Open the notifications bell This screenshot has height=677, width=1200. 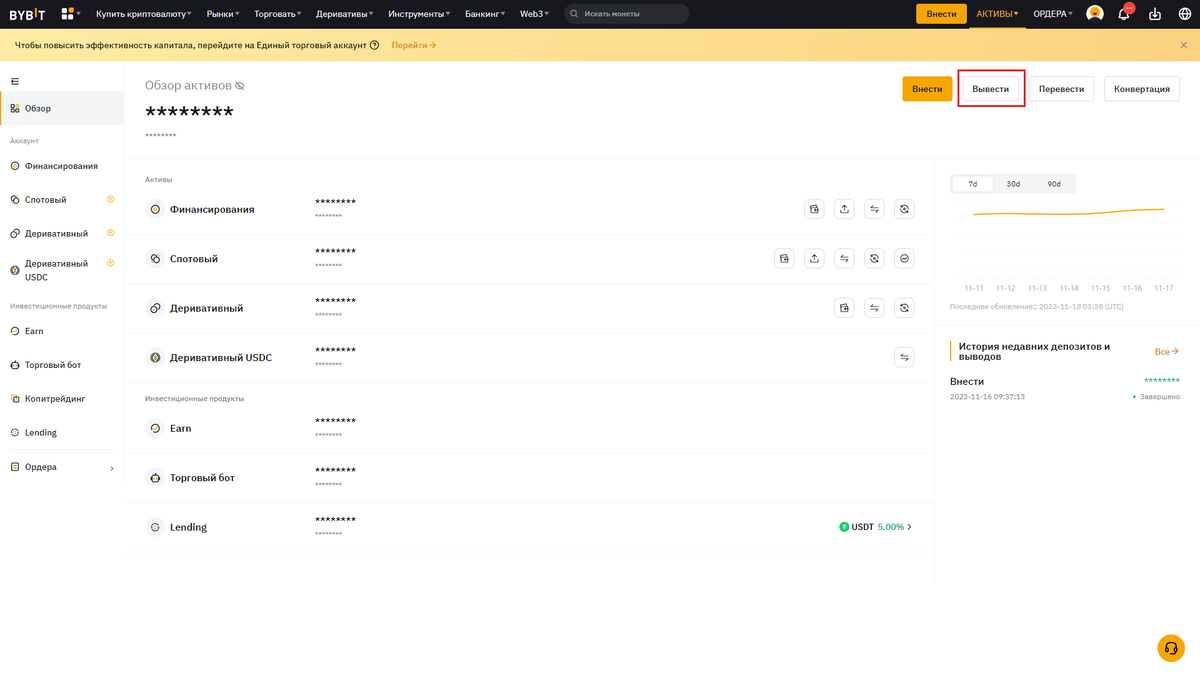coord(1125,14)
